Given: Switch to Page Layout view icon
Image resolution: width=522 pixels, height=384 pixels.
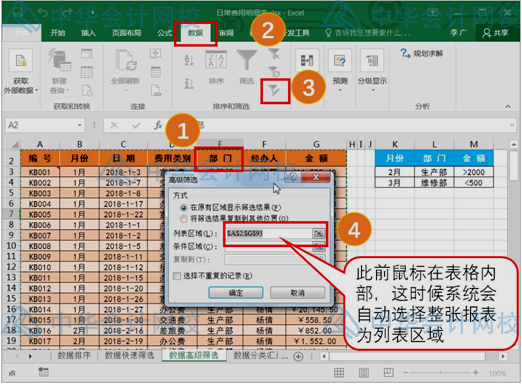Looking at the screenshot, I should pyautogui.click(x=364, y=372).
